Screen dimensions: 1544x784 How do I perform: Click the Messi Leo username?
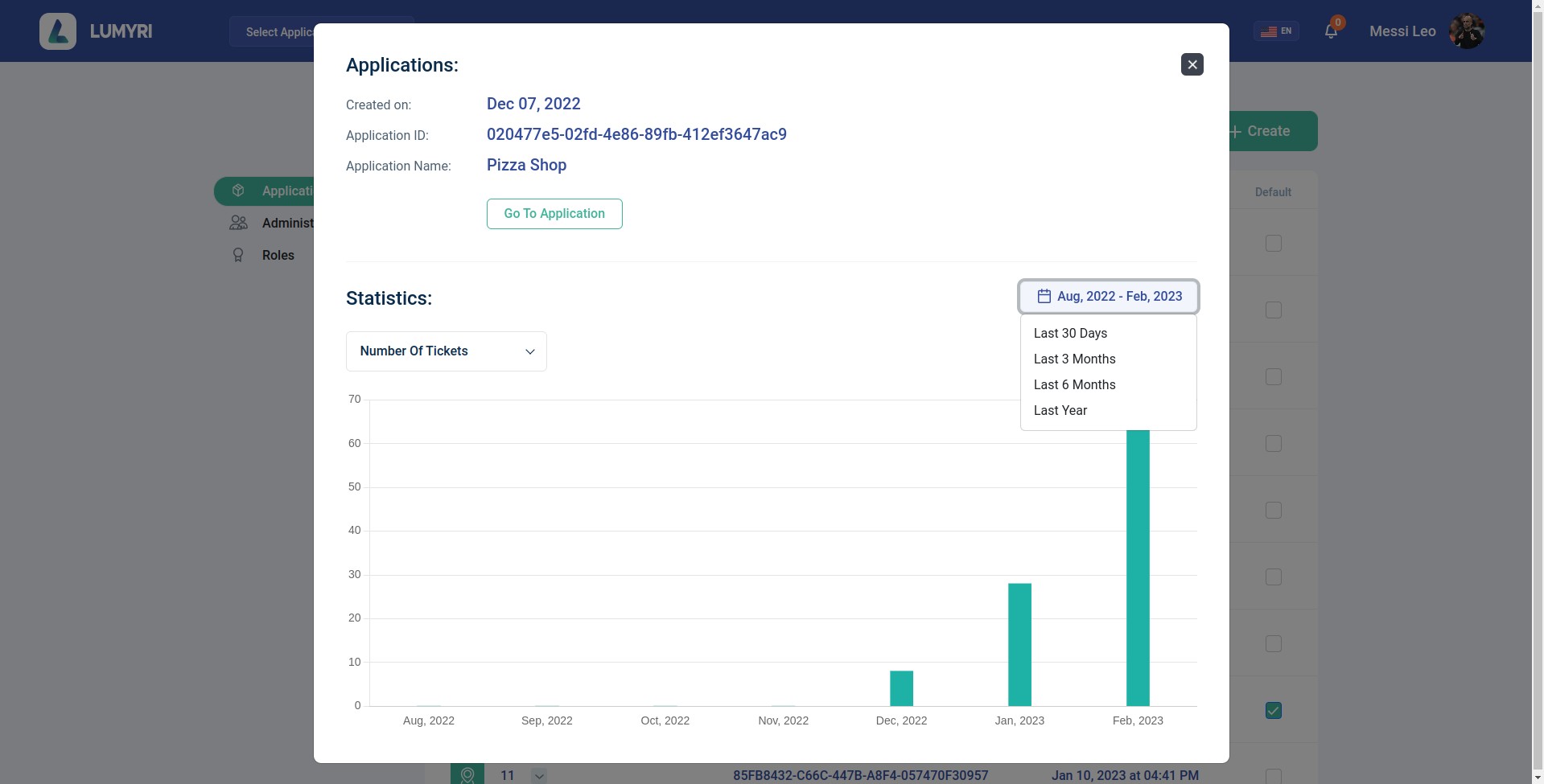[x=1402, y=31]
